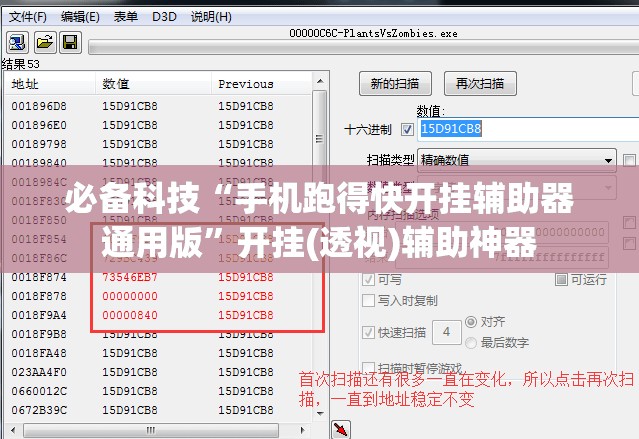The image size is (639, 439).
Task: Toggle the 可写 writable checkbox
Action: pyautogui.click(x=368, y=280)
